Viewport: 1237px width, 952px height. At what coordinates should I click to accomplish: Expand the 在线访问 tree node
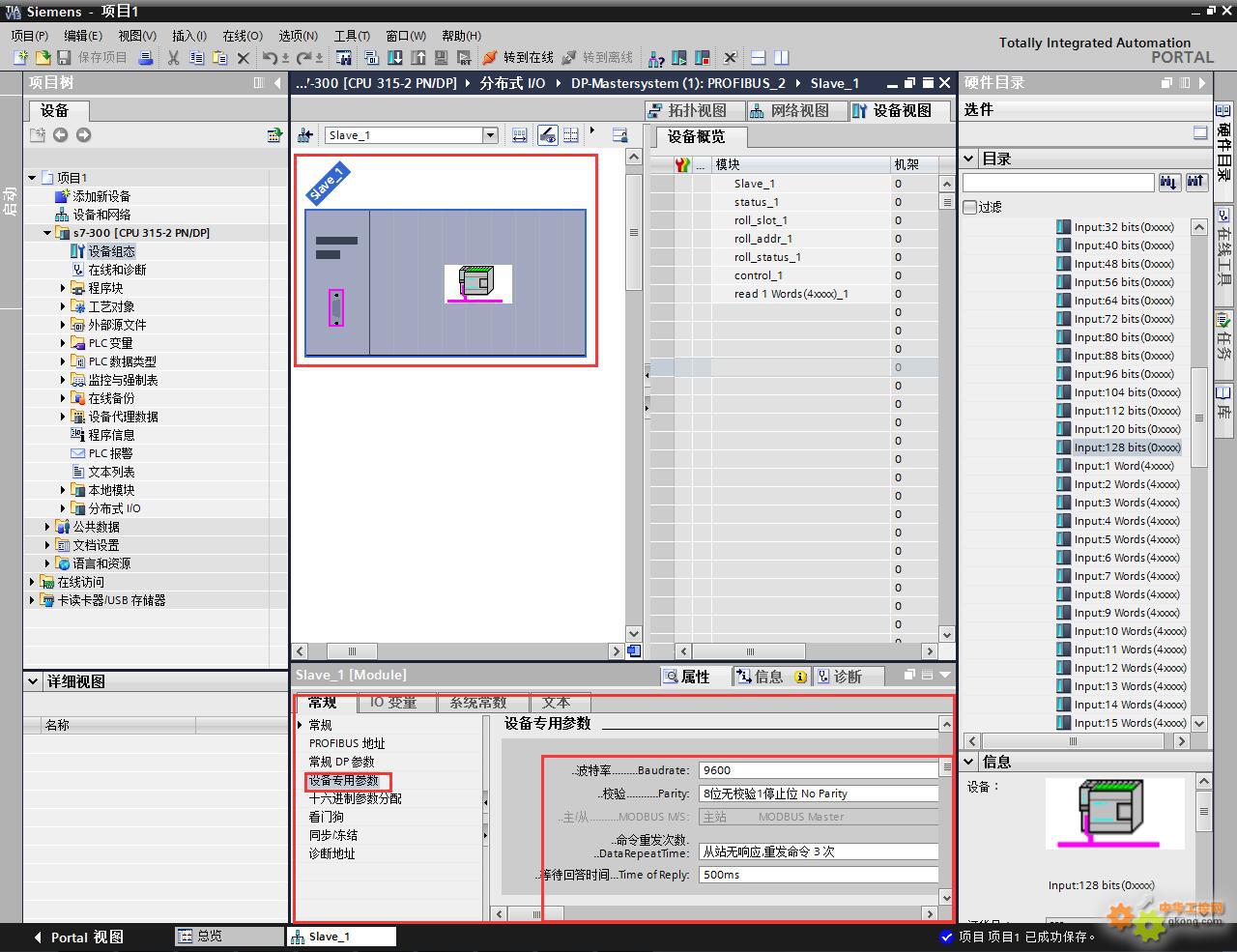(32, 582)
